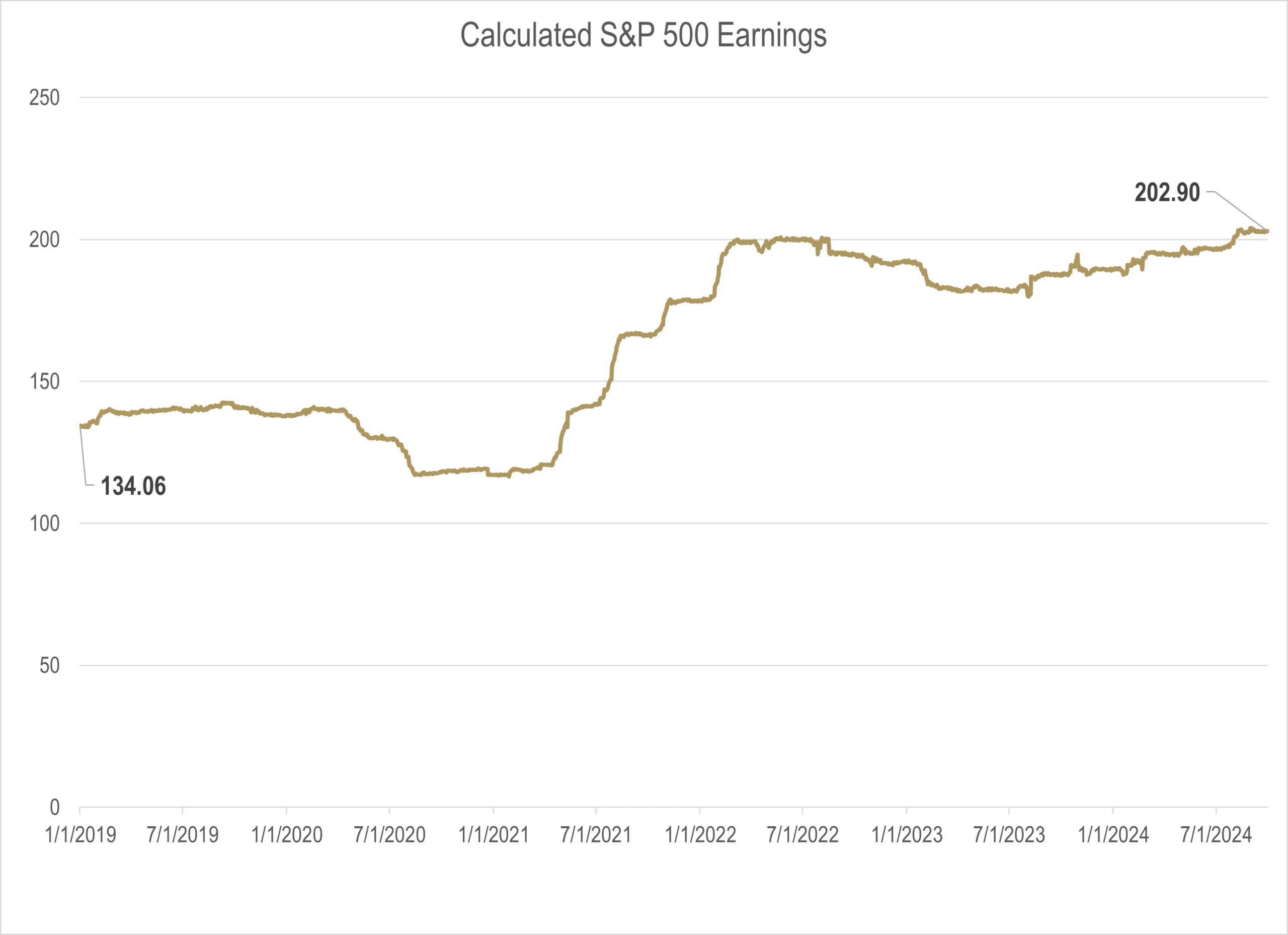Screen dimensions: 1288x935
Task: Click the chart title "Calculated S&P 500 Earnings"
Action: tap(643, 35)
